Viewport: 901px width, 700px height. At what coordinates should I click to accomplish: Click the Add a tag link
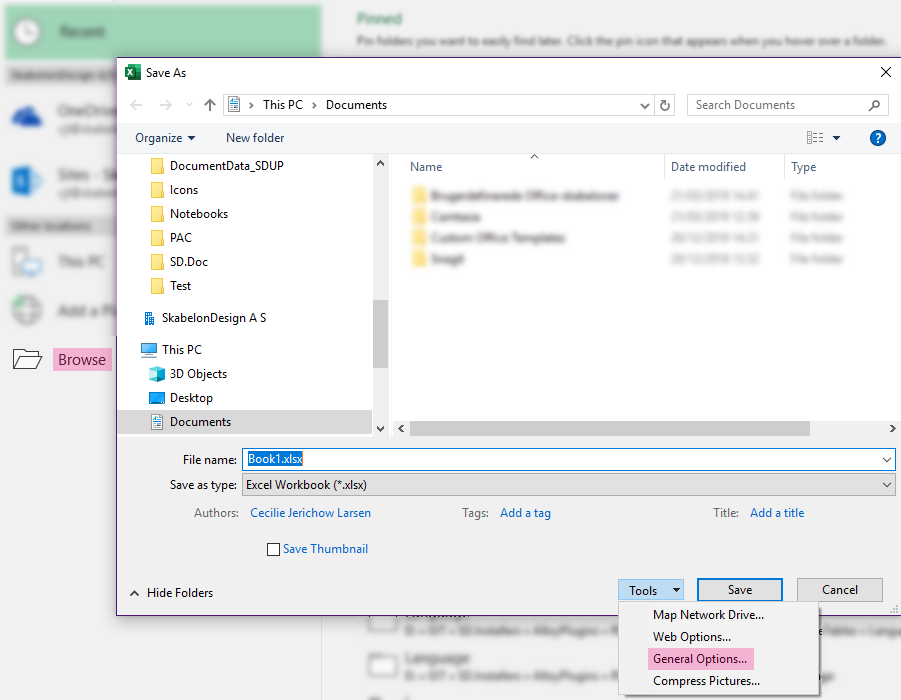[525, 513]
